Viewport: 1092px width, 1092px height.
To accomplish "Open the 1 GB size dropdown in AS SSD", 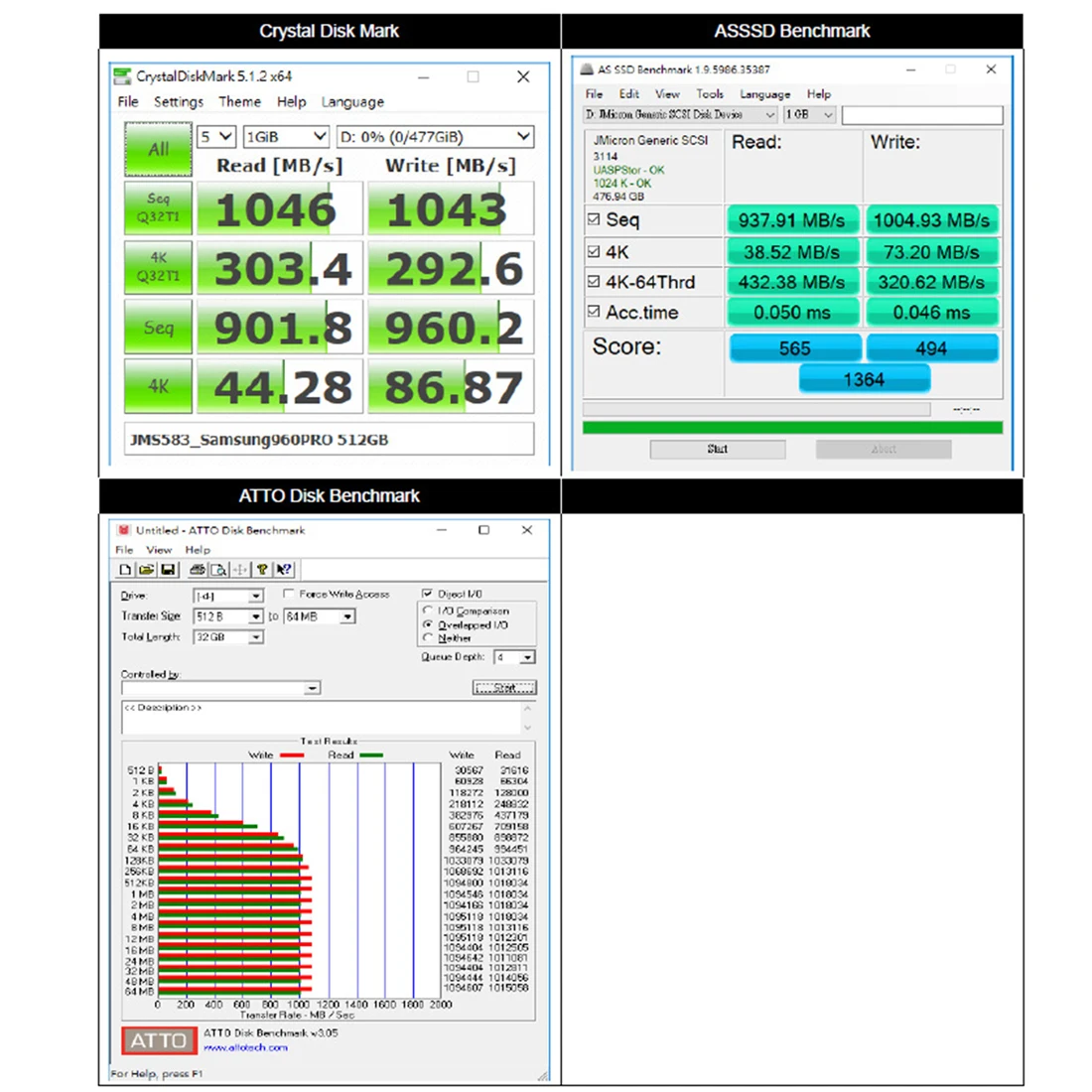I will click(809, 114).
